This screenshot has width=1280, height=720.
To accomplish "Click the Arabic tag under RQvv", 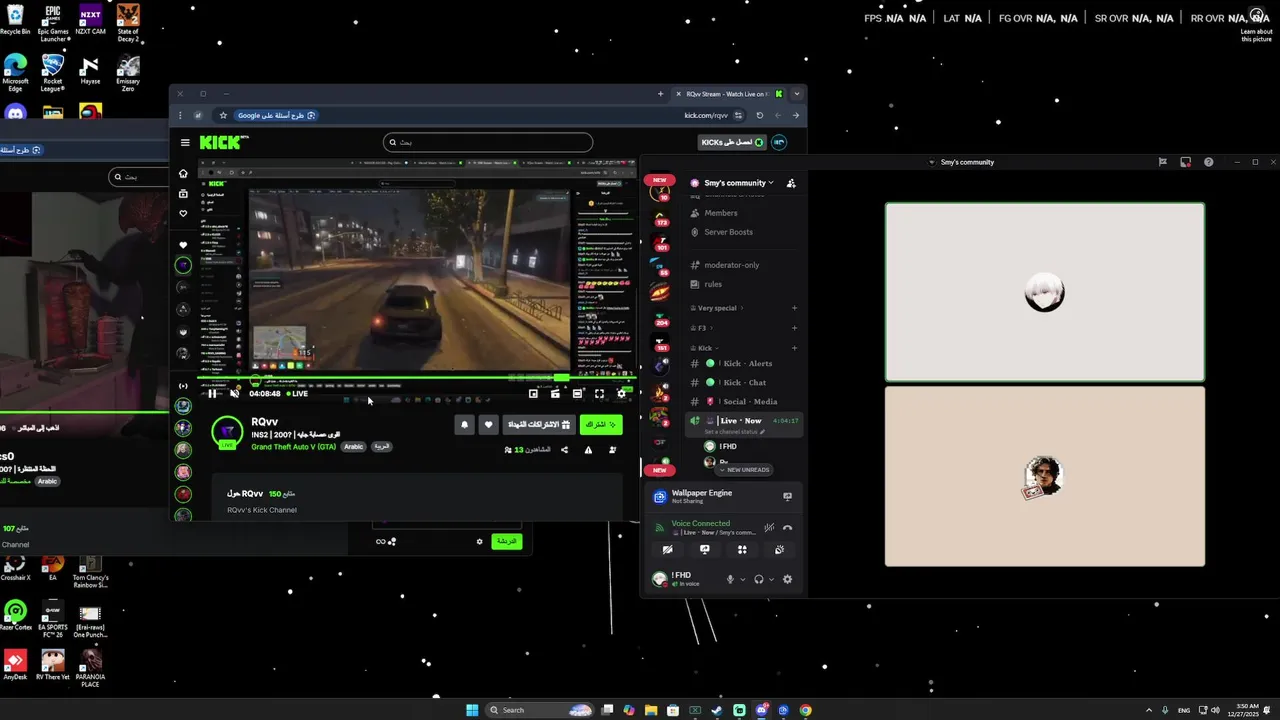I will (x=354, y=447).
